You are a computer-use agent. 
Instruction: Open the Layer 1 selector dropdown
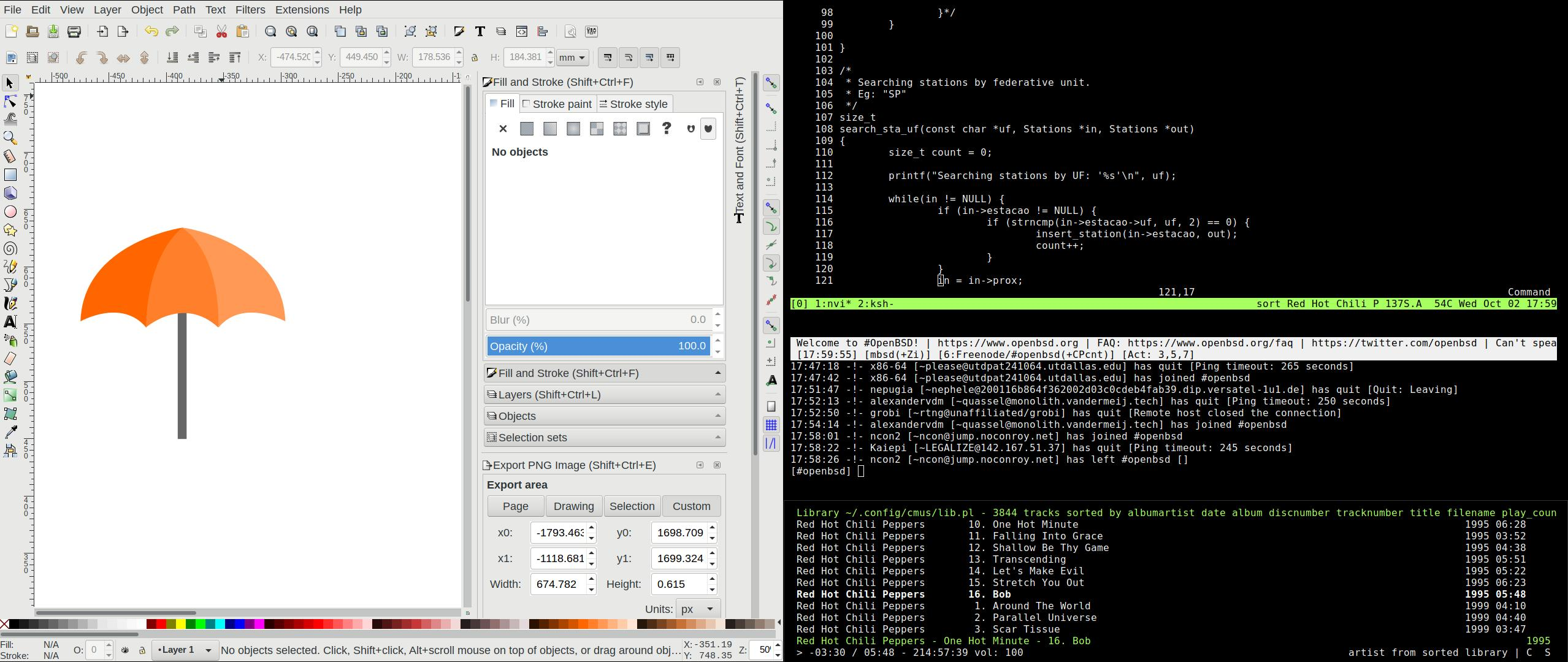point(184,650)
